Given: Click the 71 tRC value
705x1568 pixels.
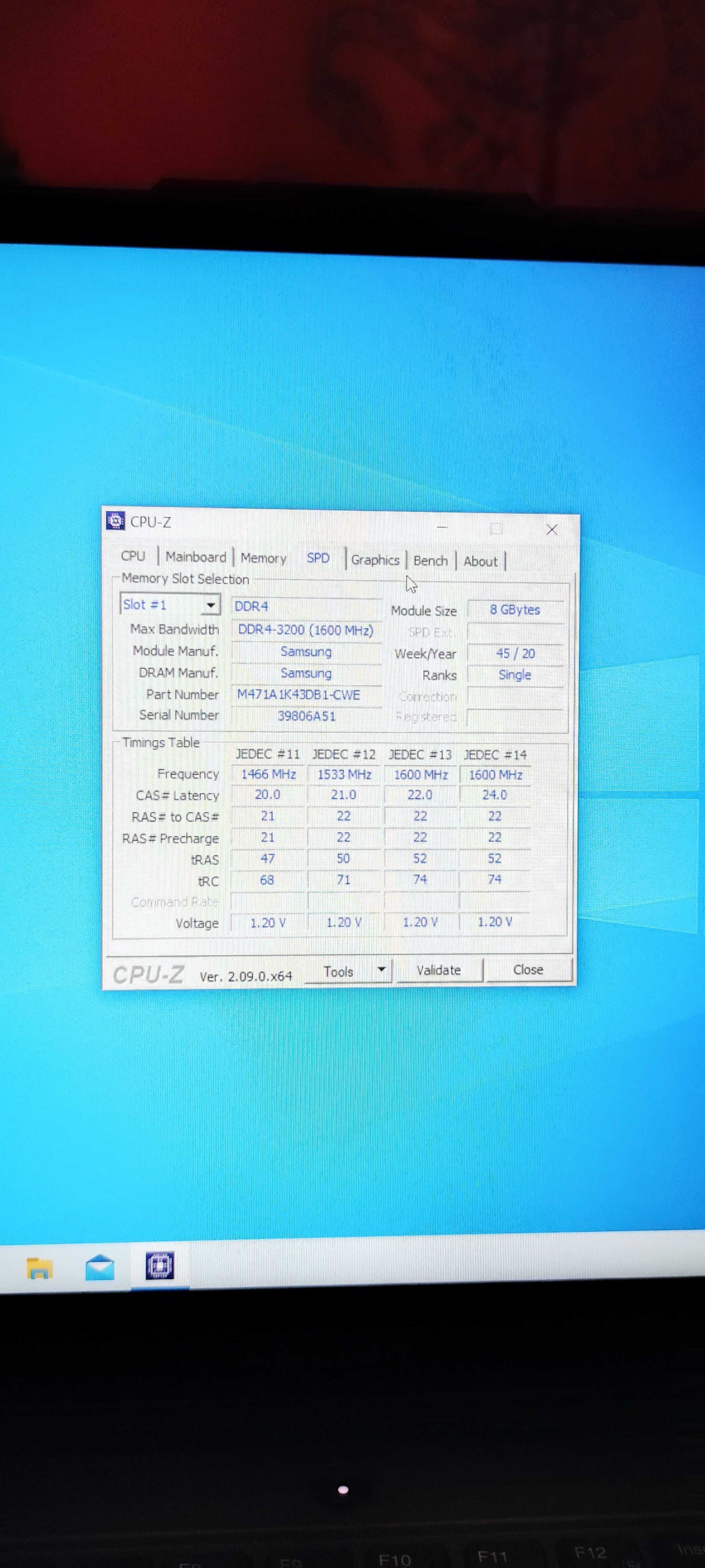Looking at the screenshot, I should (344, 880).
